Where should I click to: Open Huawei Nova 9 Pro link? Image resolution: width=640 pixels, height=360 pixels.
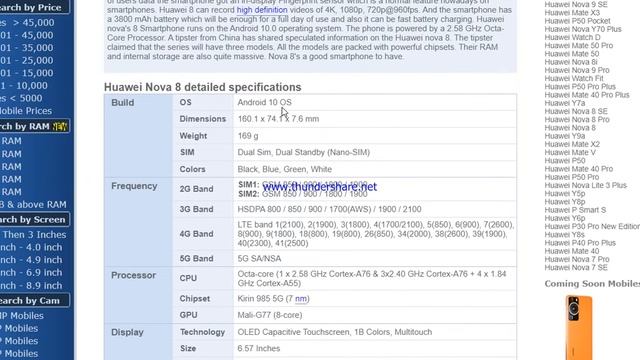(577, 70)
